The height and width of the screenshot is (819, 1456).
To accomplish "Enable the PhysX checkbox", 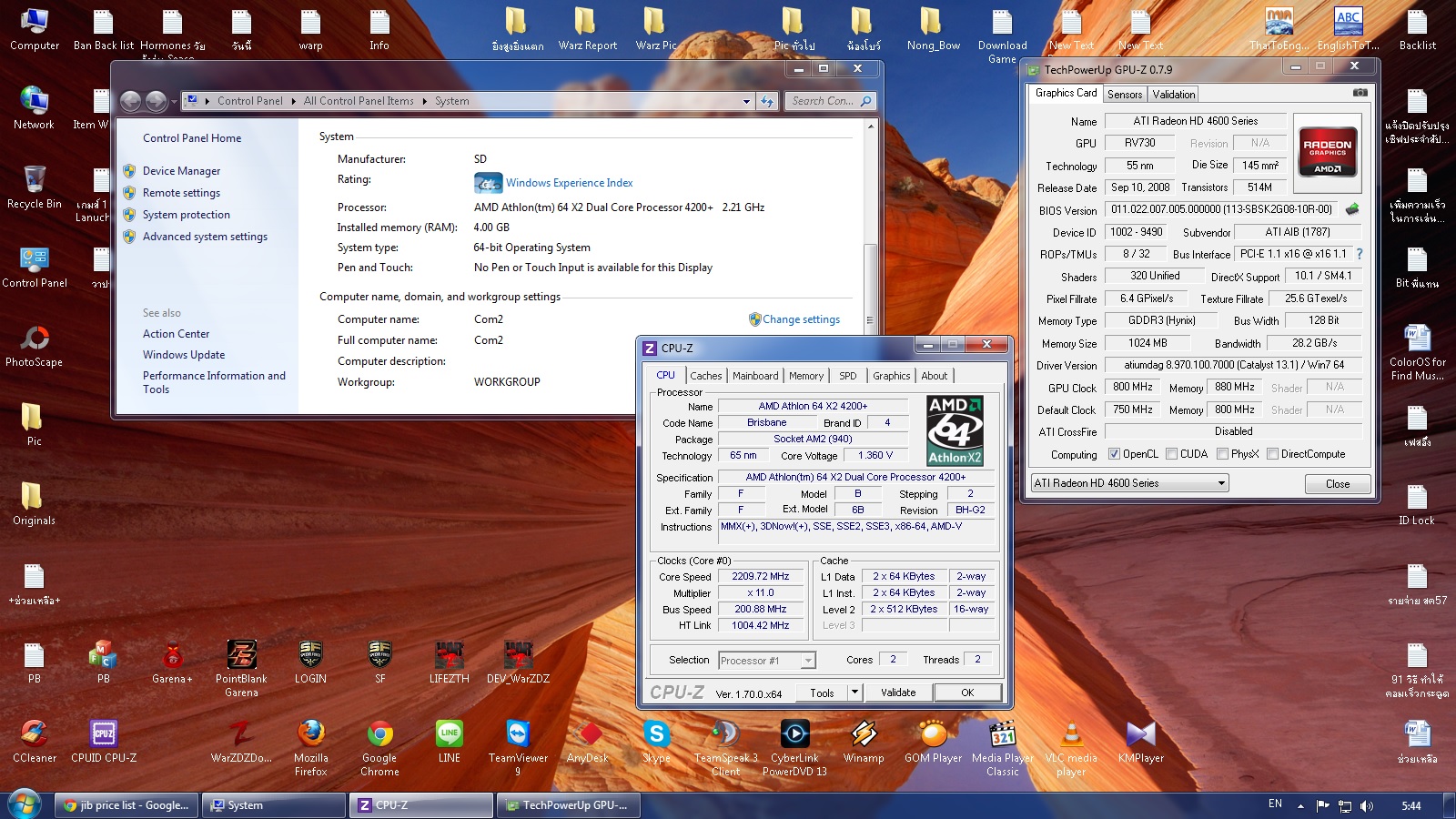I will 1223,454.
